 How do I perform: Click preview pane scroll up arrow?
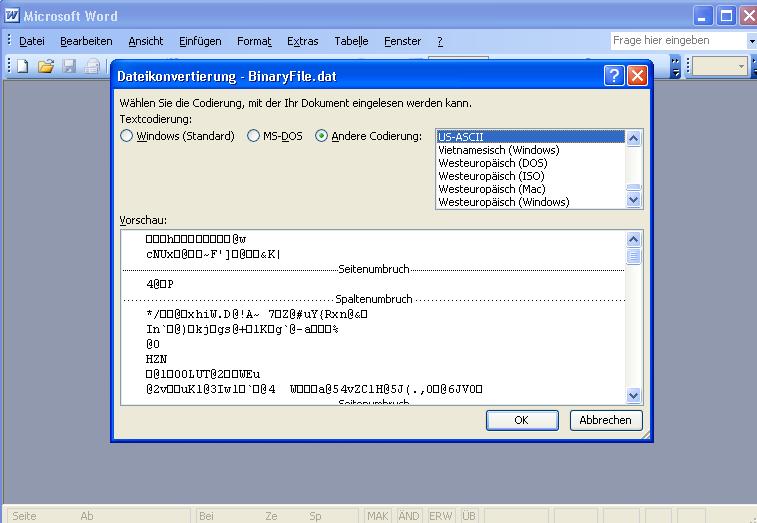(633, 239)
